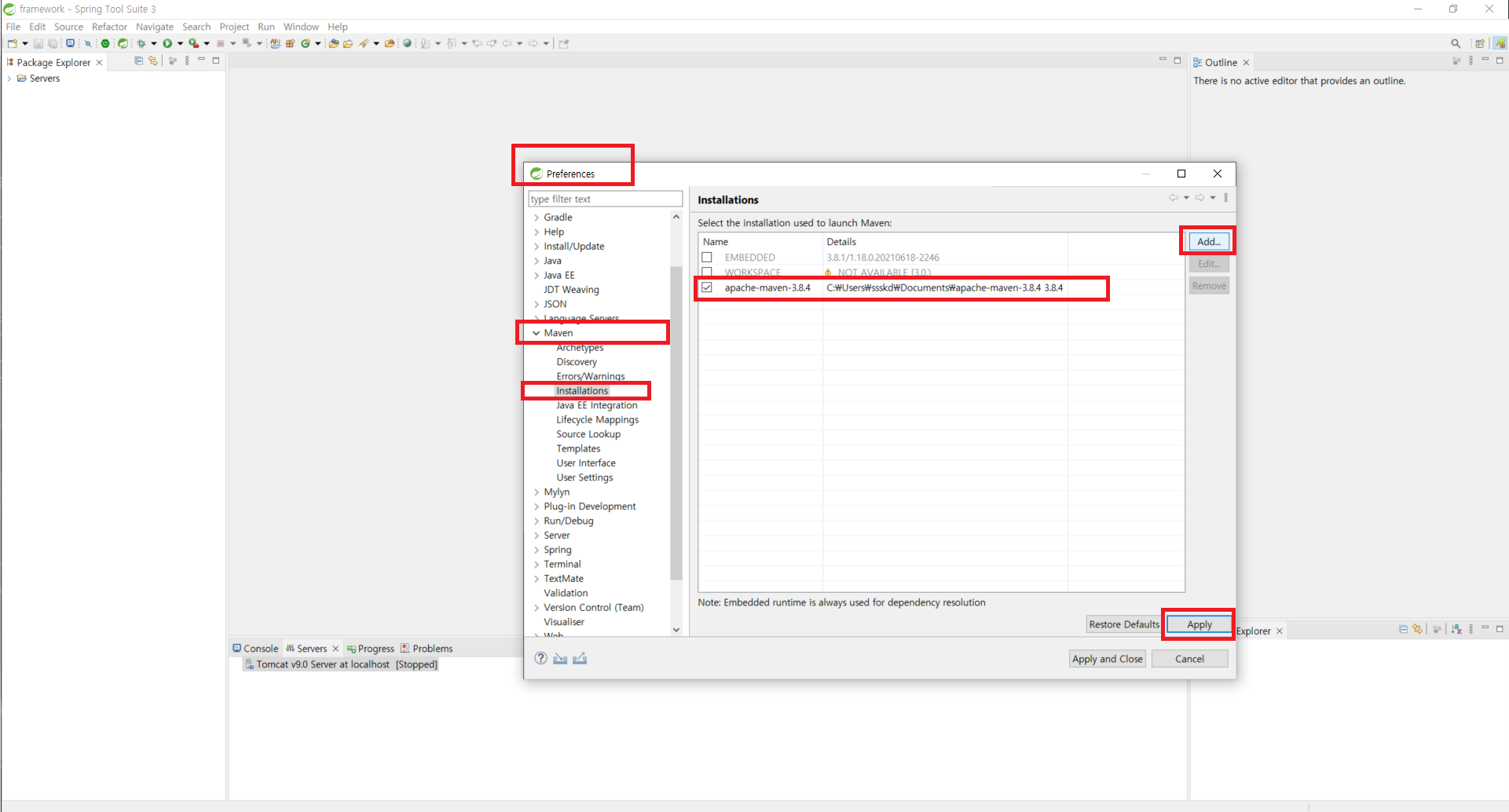Select Templates under Maven
The image size is (1509, 812).
[x=578, y=449]
